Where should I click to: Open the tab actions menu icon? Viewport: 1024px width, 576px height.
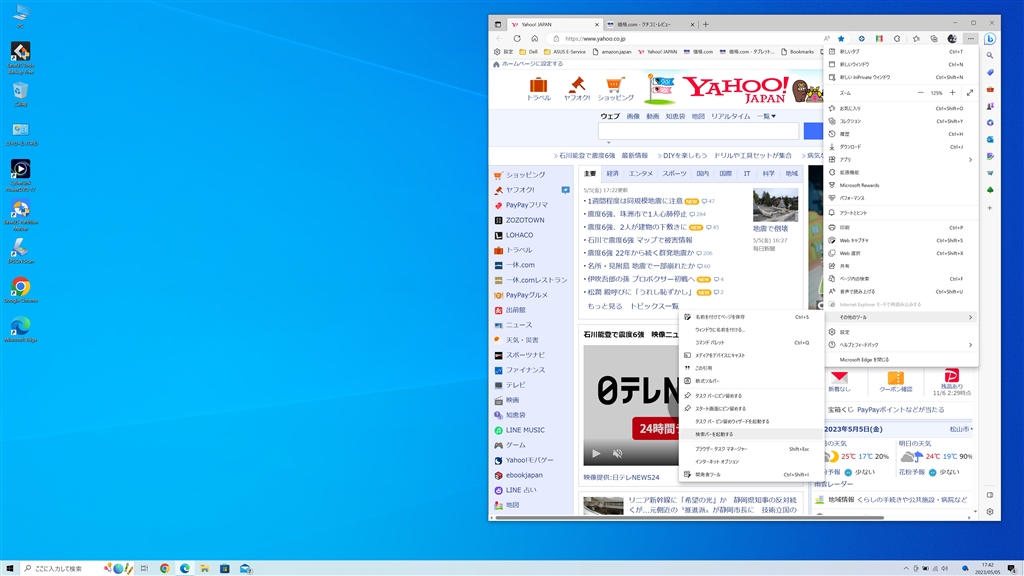pyautogui.click(x=498, y=24)
